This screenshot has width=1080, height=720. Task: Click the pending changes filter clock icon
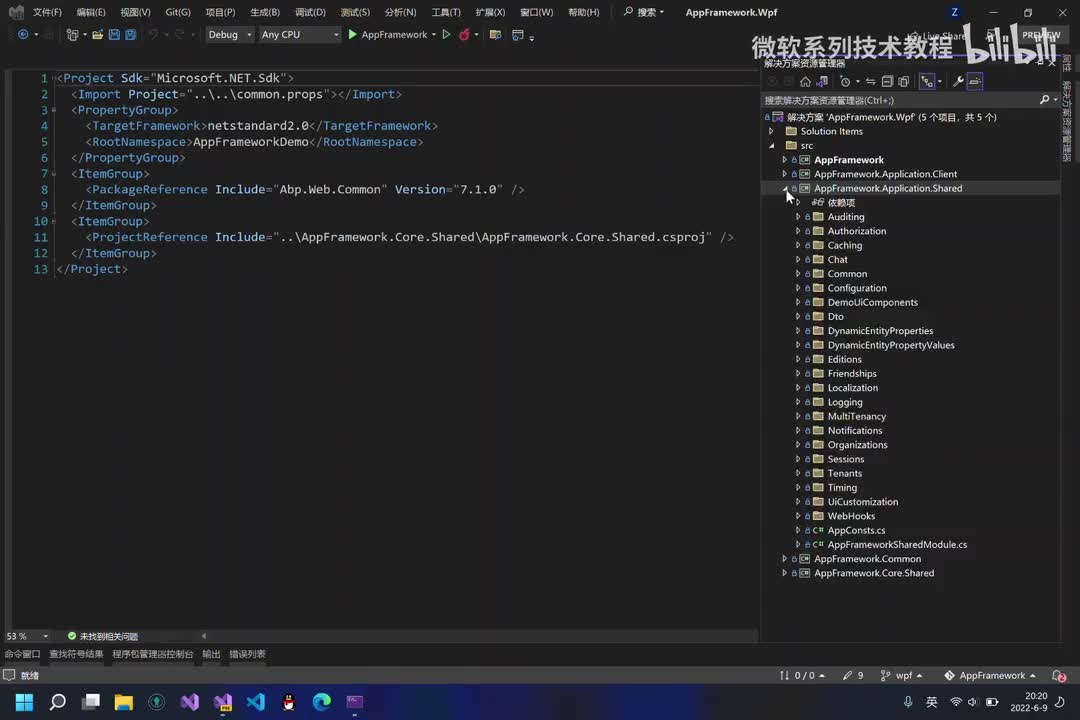pos(845,81)
